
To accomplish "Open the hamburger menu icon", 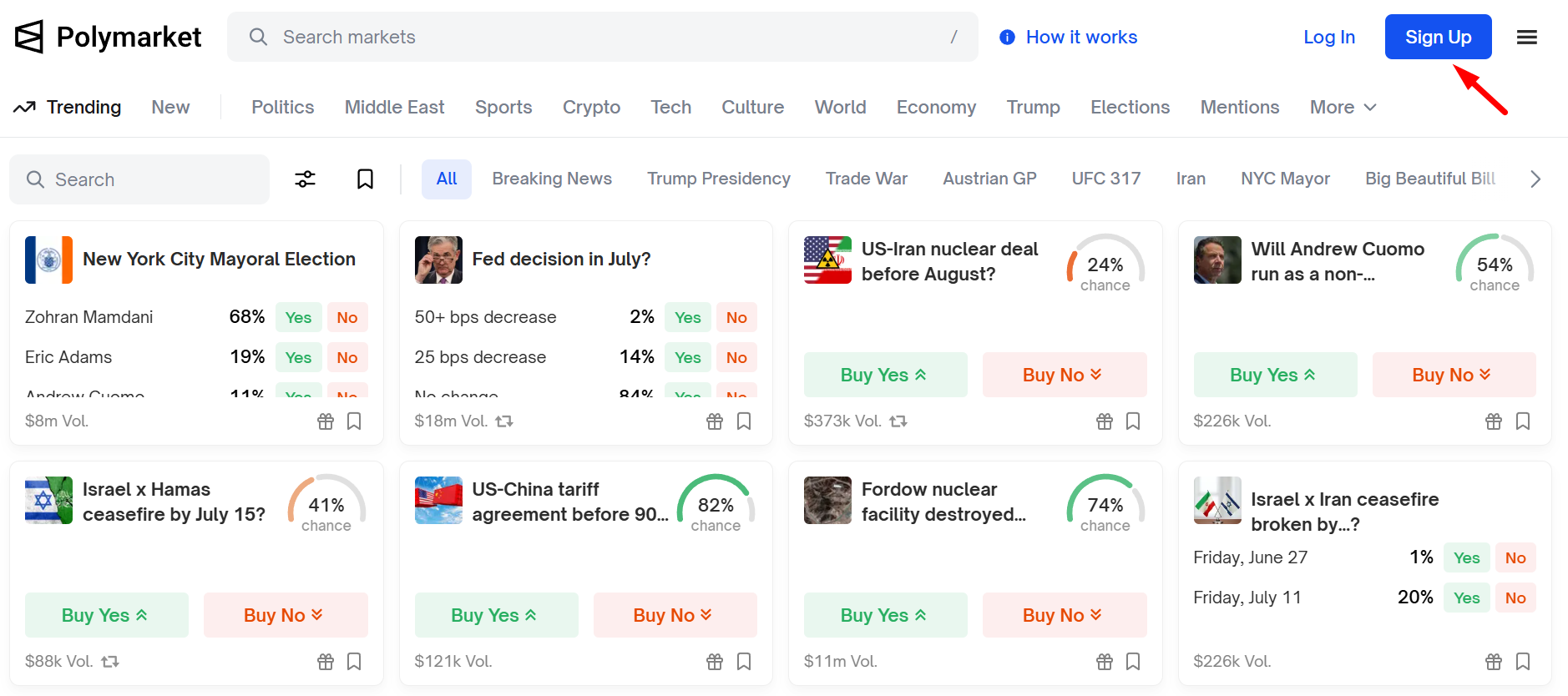I will click(x=1527, y=37).
